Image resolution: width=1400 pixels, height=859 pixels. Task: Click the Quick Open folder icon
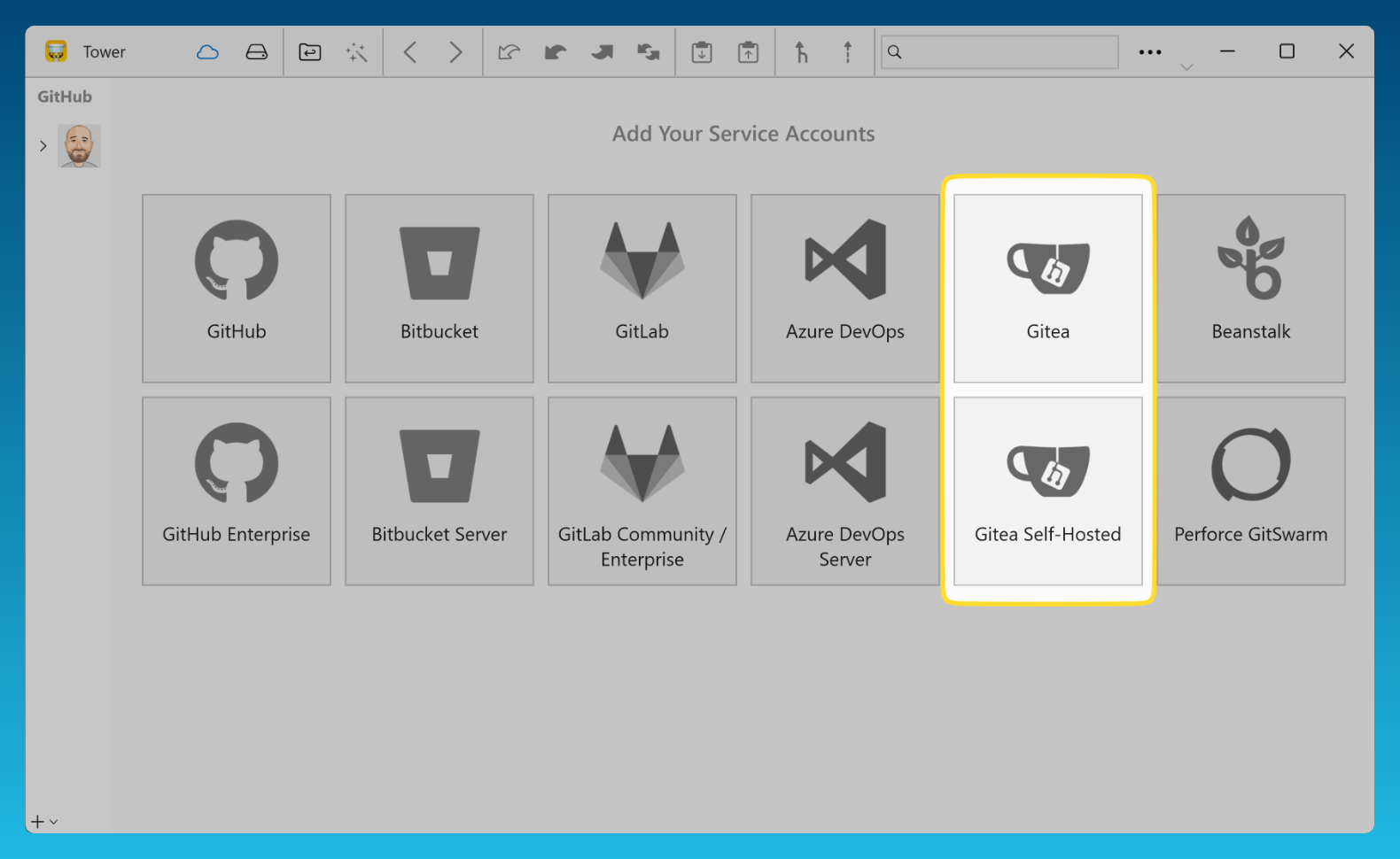pyautogui.click(x=310, y=52)
